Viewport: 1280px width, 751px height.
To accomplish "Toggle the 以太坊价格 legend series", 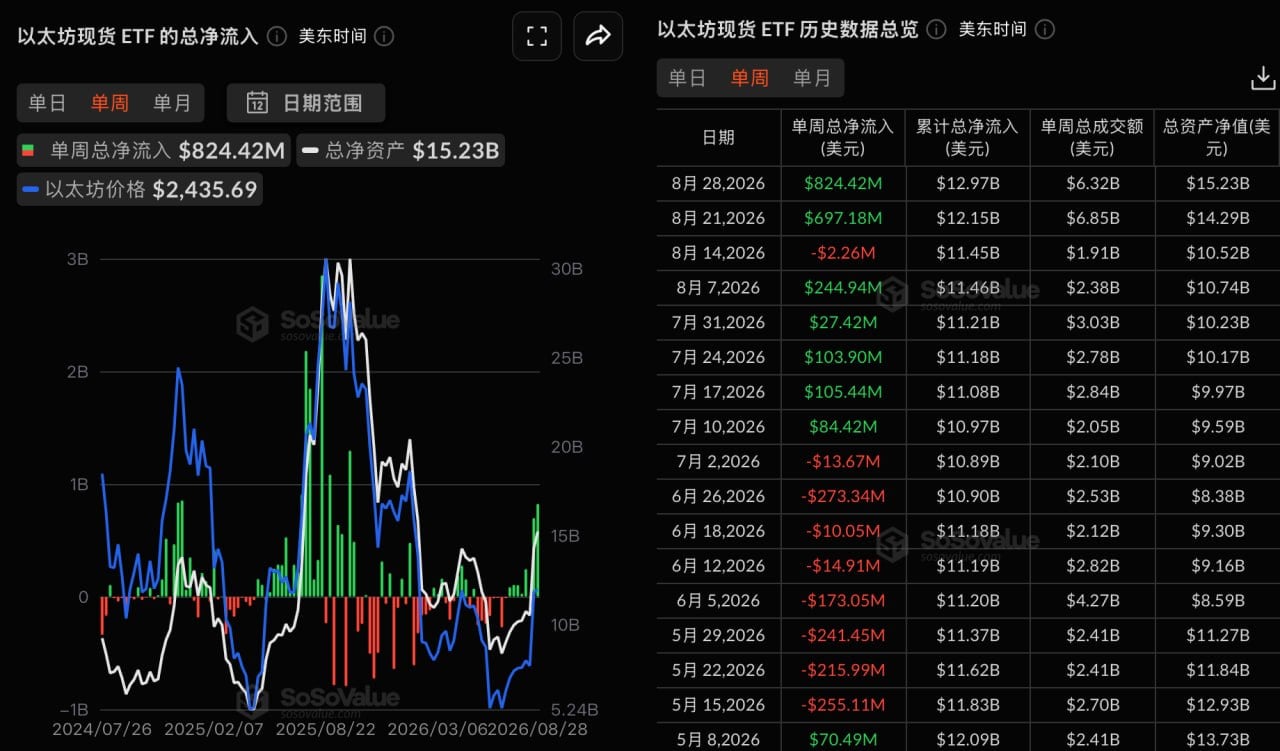I will click(x=140, y=189).
